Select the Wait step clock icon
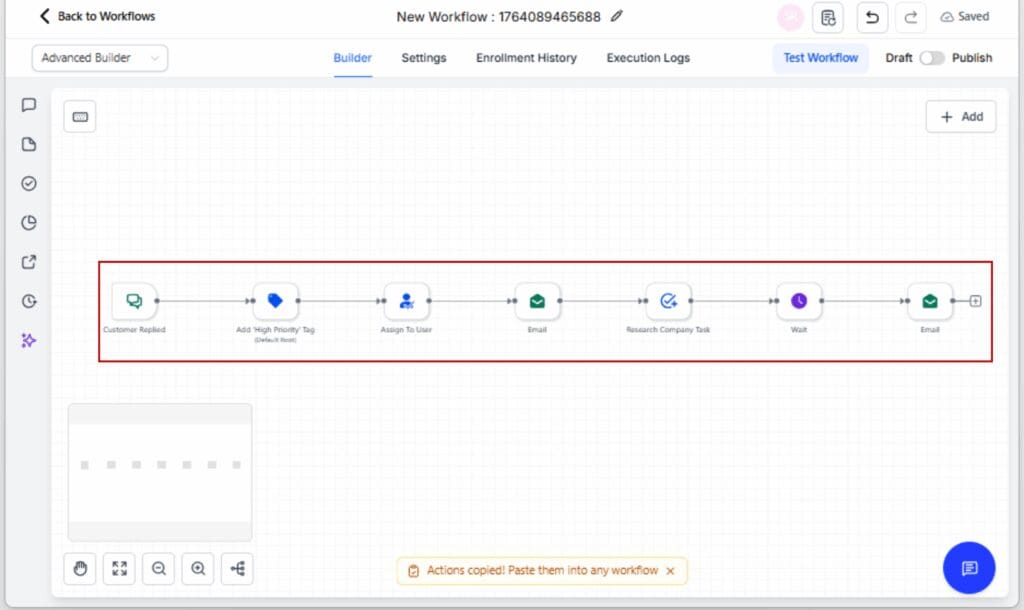The height and width of the screenshot is (610, 1024). [798, 300]
